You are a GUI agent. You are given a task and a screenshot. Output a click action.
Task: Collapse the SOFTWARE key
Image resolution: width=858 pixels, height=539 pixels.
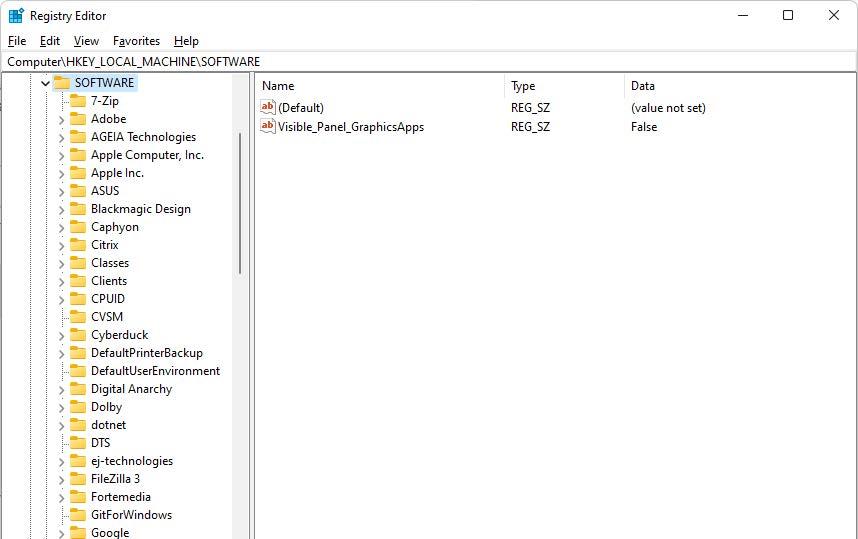coord(45,83)
